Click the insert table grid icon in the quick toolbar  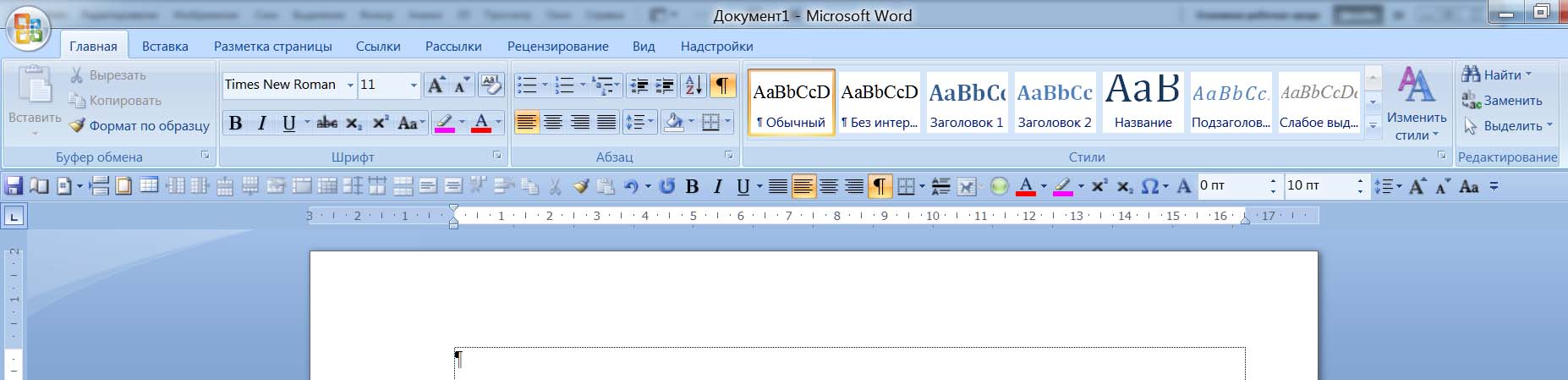point(149,186)
